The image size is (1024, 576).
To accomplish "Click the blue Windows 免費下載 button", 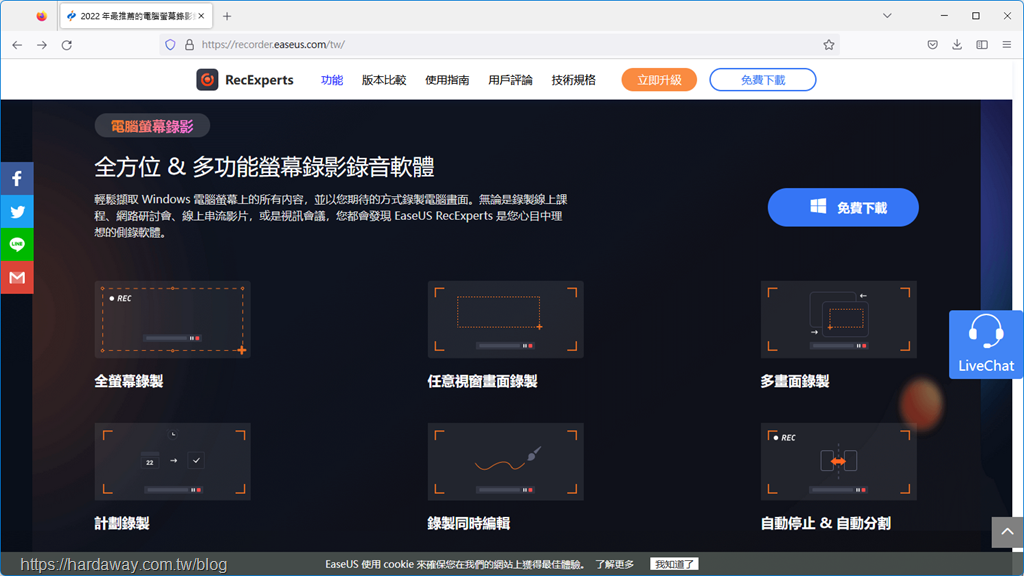I will tap(843, 208).
